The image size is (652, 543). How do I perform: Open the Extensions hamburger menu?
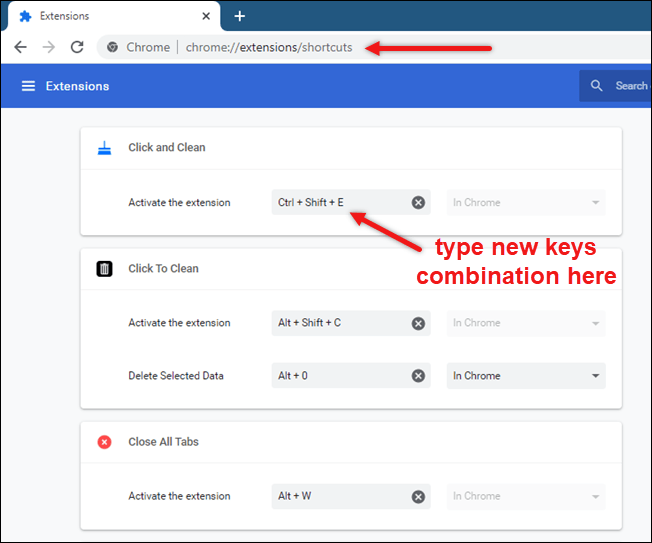coord(28,86)
